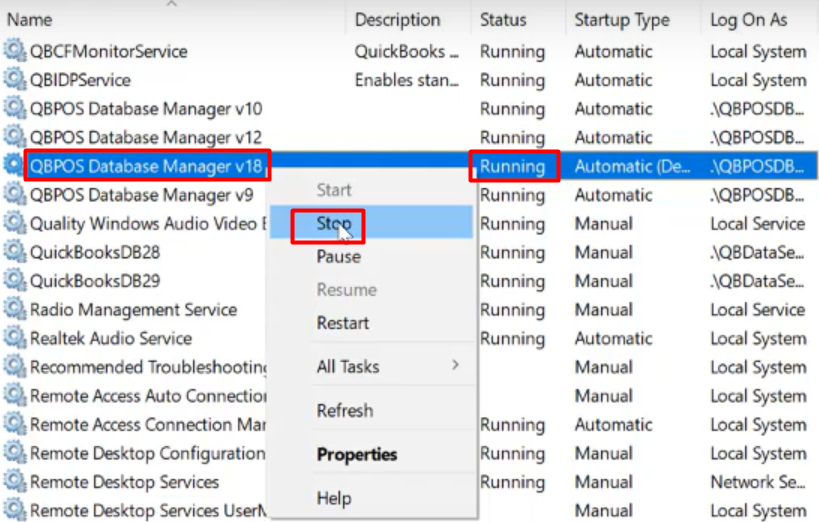Click gear icon for QBPOS Database Manager v10
This screenshot has height=522, width=819.
[x=15, y=108]
